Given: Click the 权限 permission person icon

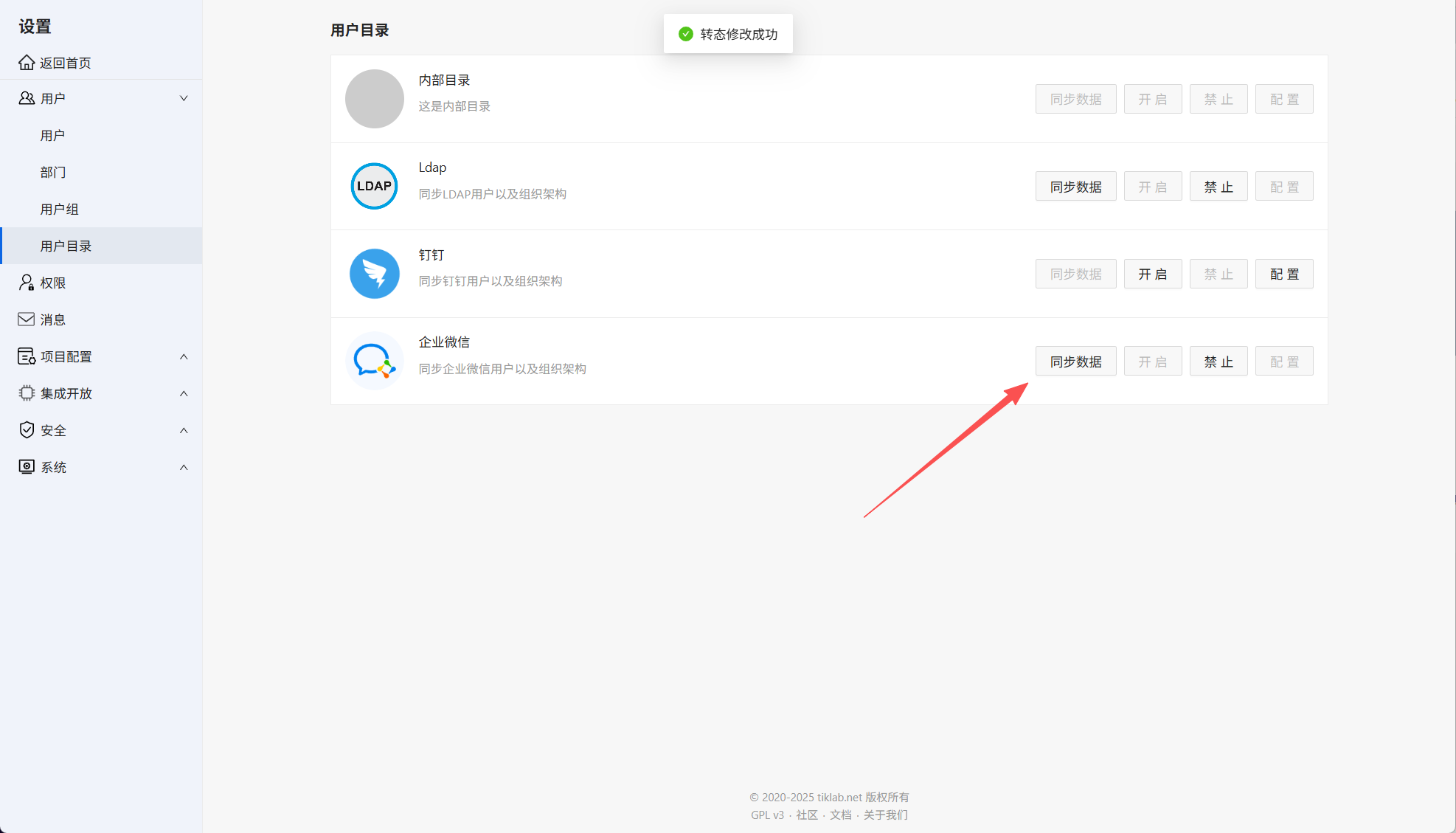Looking at the screenshot, I should (x=27, y=283).
